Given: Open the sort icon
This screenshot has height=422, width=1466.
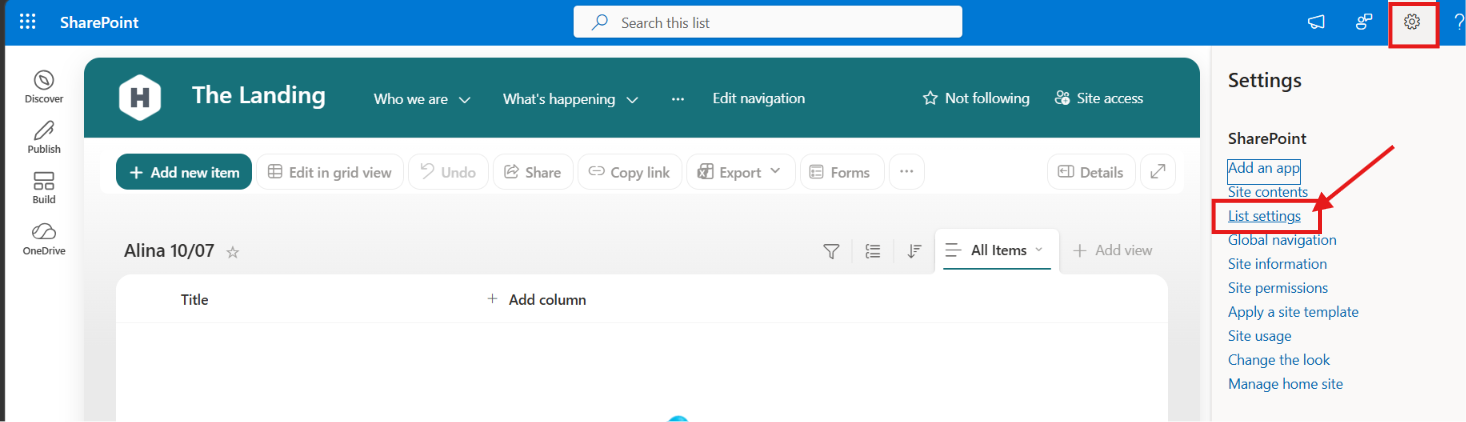Looking at the screenshot, I should tap(914, 251).
